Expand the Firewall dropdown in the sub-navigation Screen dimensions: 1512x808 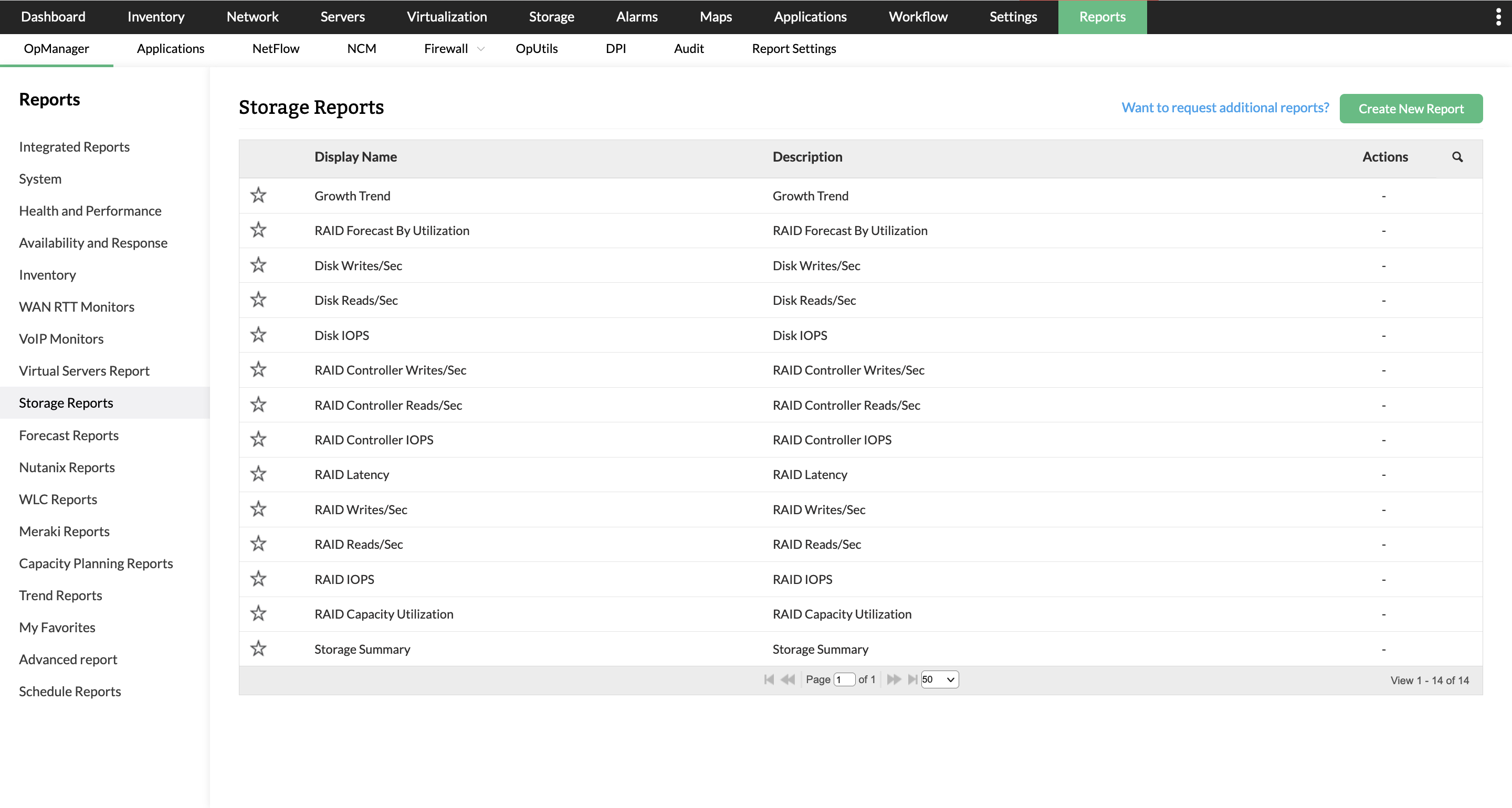tap(481, 49)
